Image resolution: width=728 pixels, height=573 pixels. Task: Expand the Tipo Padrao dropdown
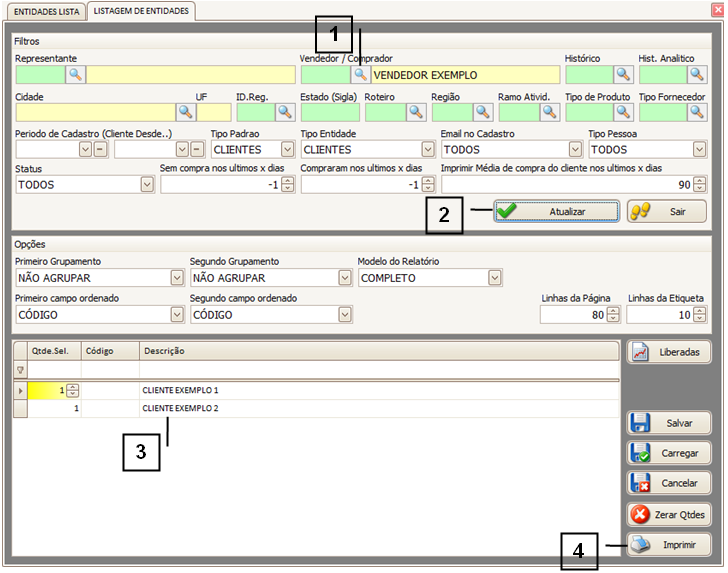click(287, 149)
